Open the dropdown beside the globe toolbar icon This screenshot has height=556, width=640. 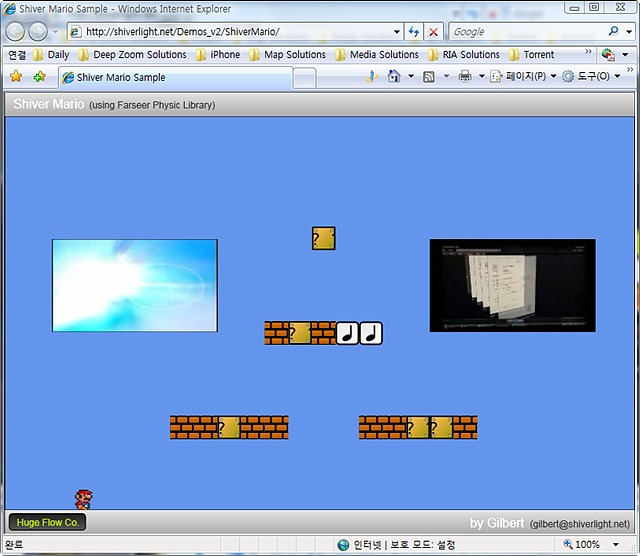(625, 55)
